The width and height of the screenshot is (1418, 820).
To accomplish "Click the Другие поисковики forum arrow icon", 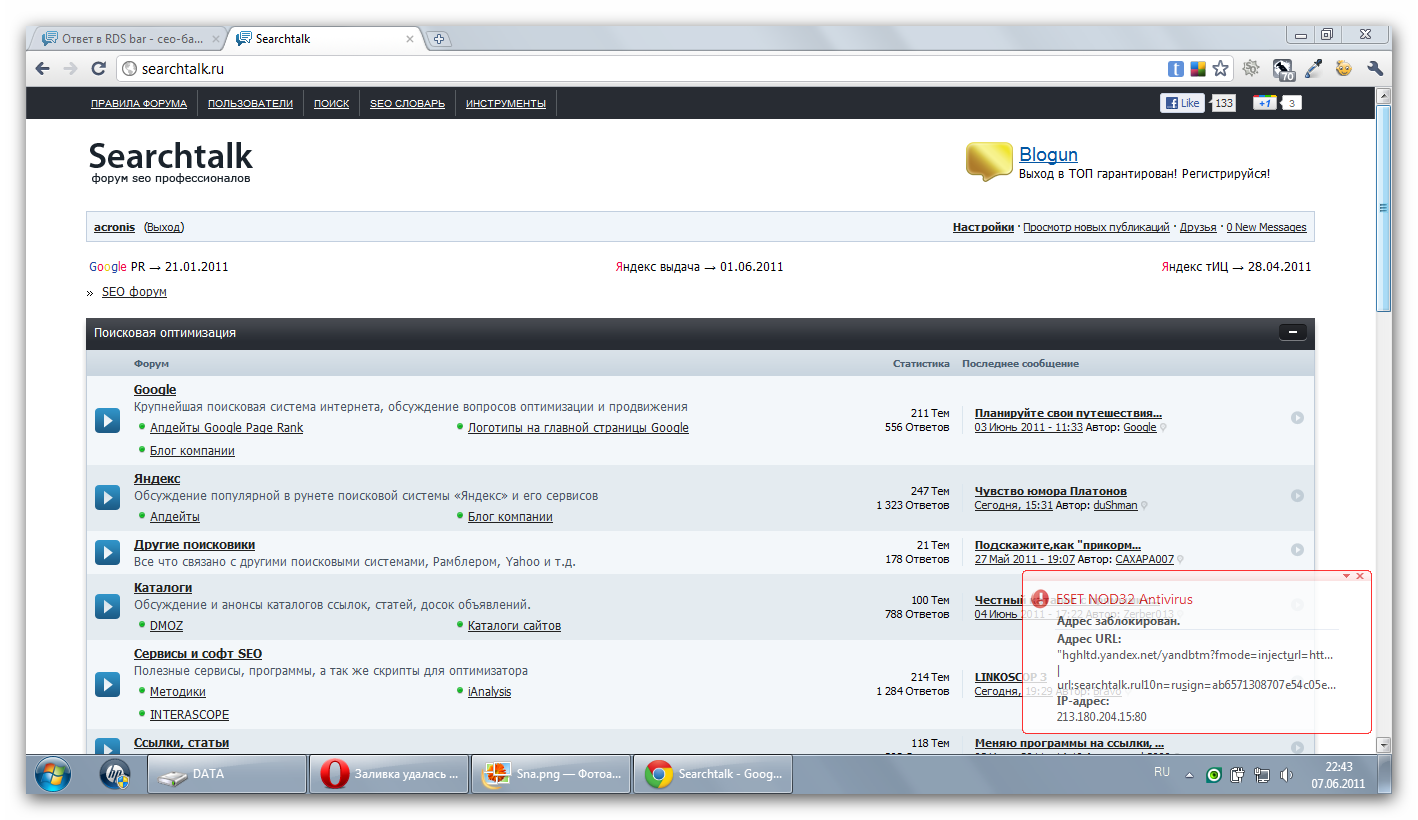I will (107, 552).
